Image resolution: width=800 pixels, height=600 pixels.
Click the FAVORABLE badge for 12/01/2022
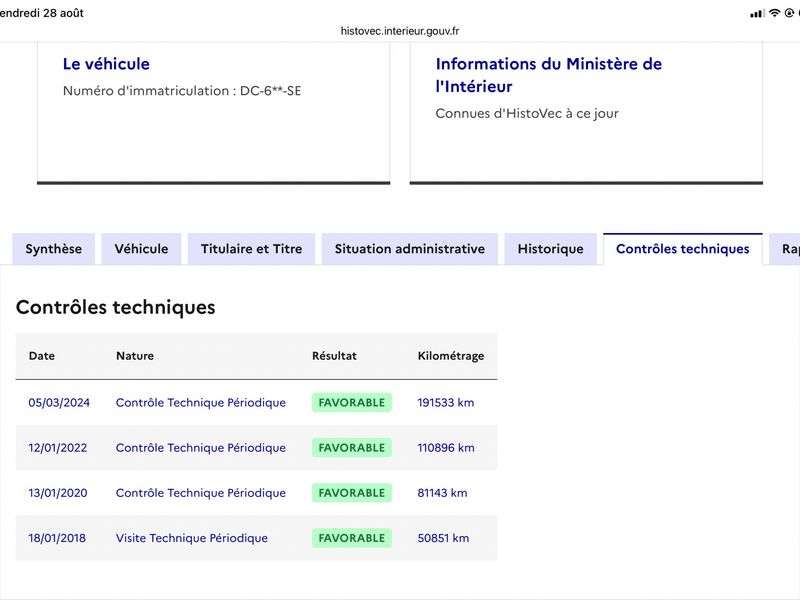352,448
